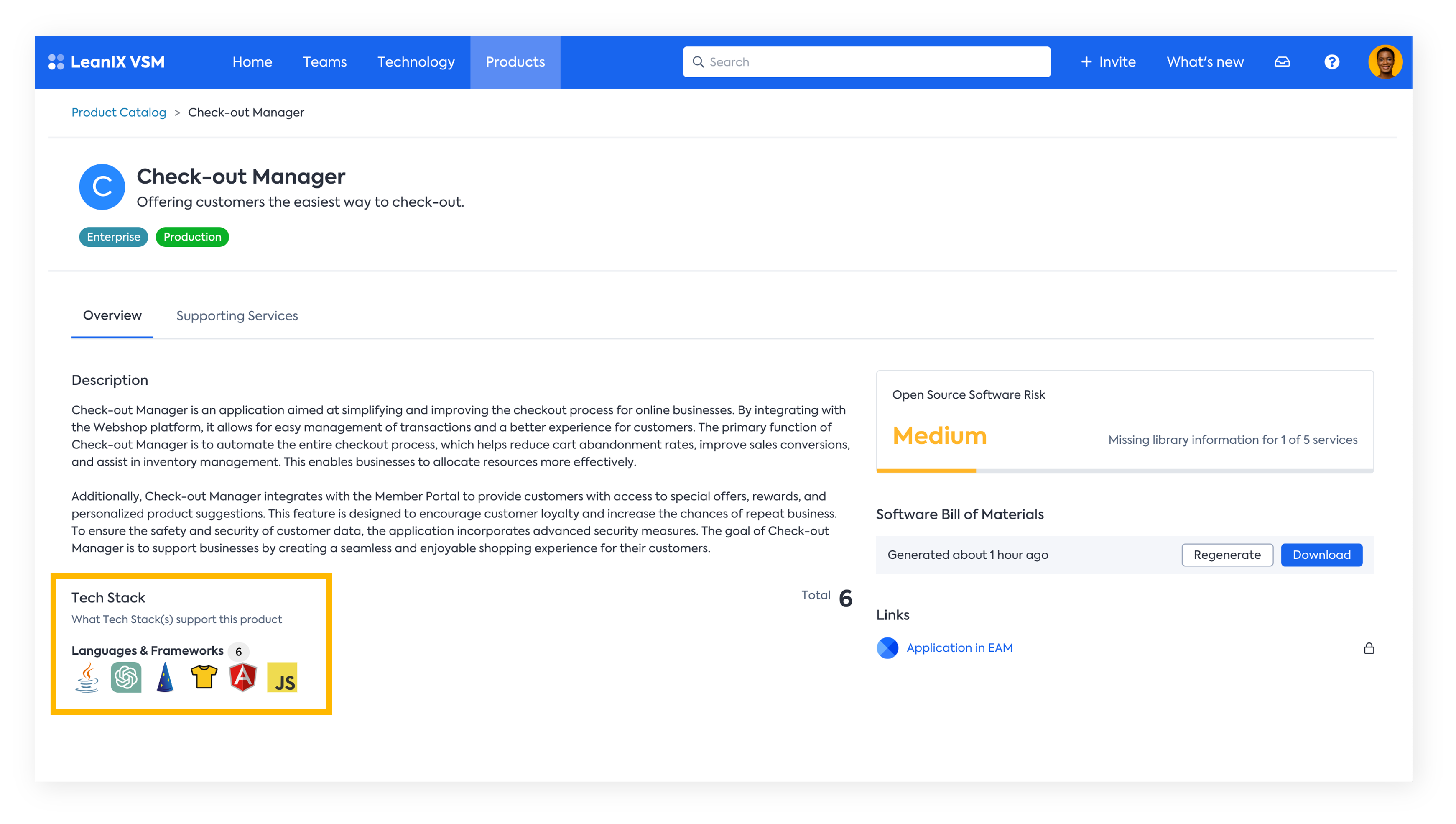
Task: Open What's new
Action: [x=1205, y=61]
